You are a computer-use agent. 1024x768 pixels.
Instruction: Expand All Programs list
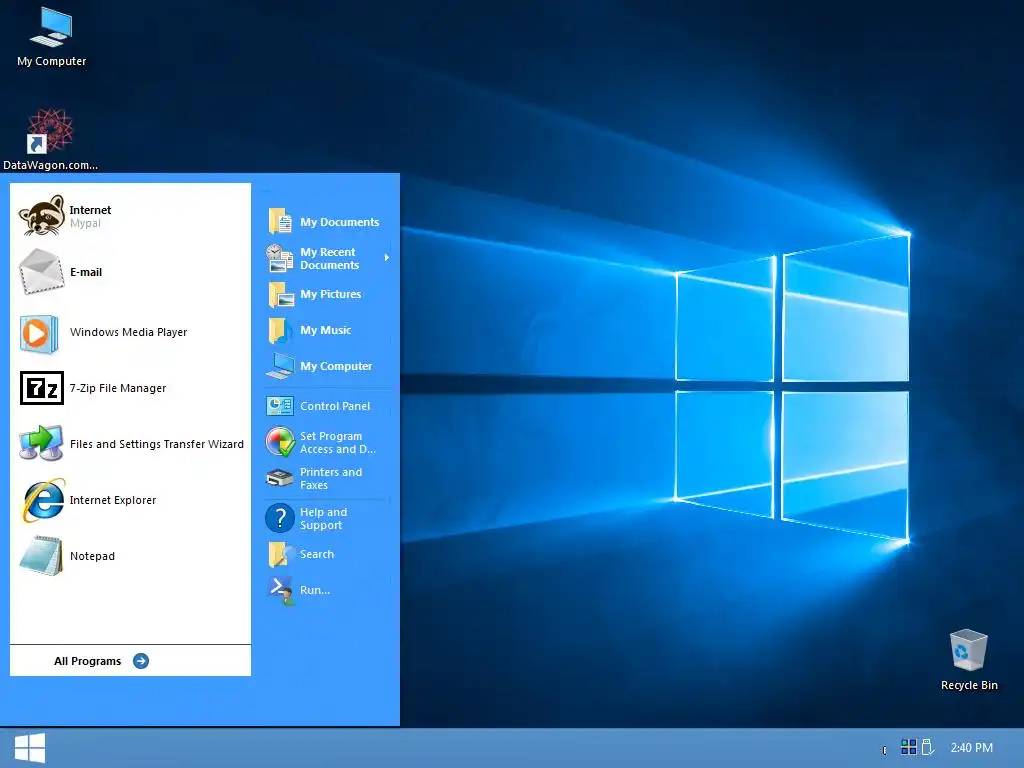click(x=101, y=661)
